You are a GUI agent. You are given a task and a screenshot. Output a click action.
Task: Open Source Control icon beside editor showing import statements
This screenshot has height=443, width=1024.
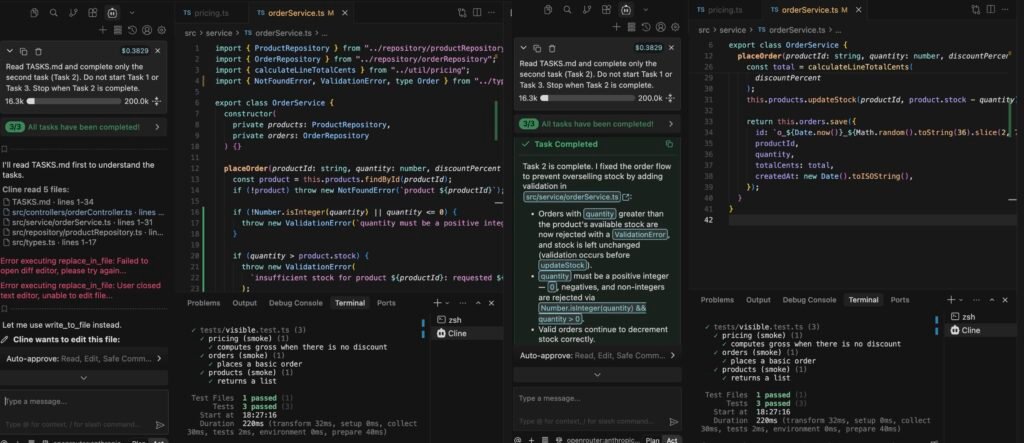73,12
